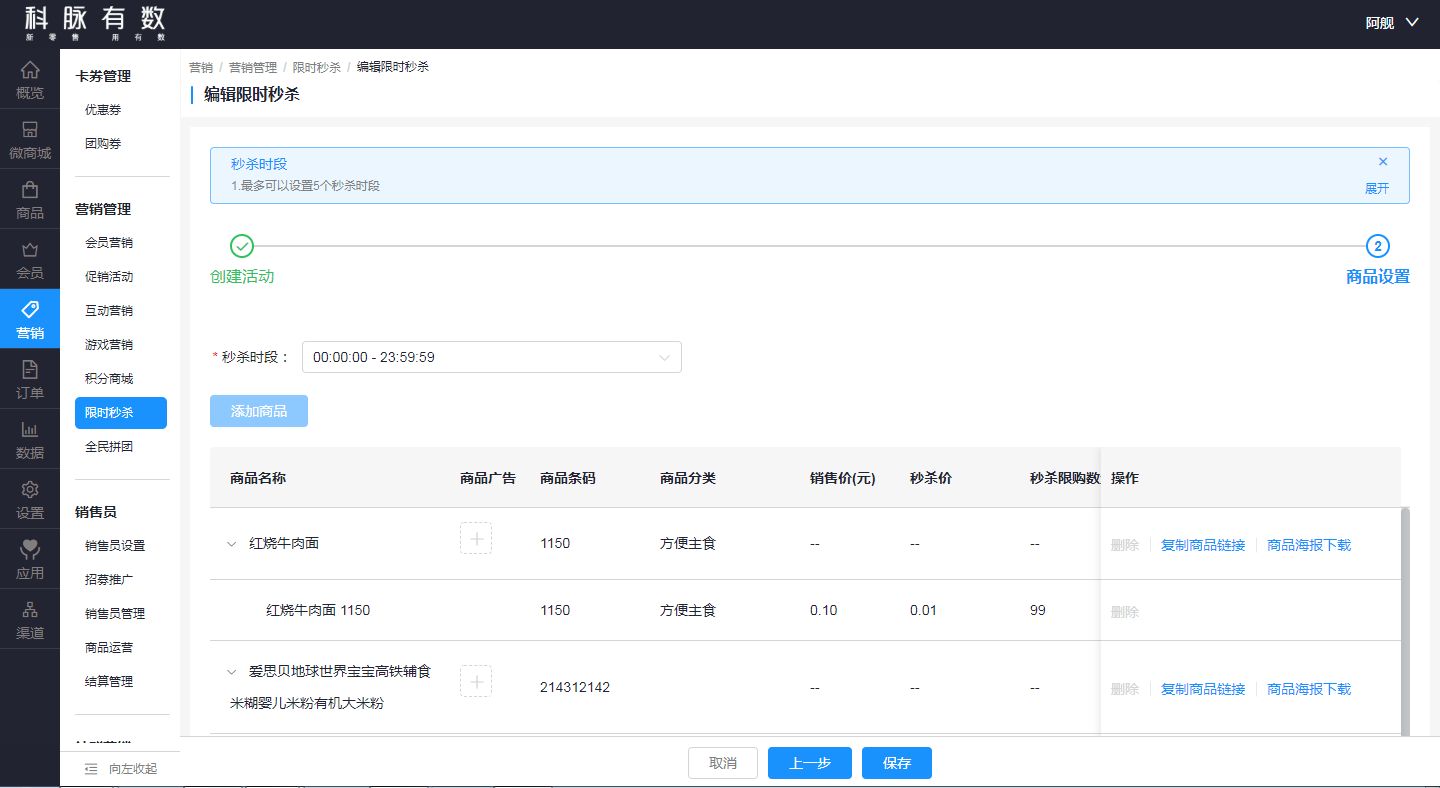Open 全民拼团 menu item
The width and height of the screenshot is (1440, 788).
point(109,447)
